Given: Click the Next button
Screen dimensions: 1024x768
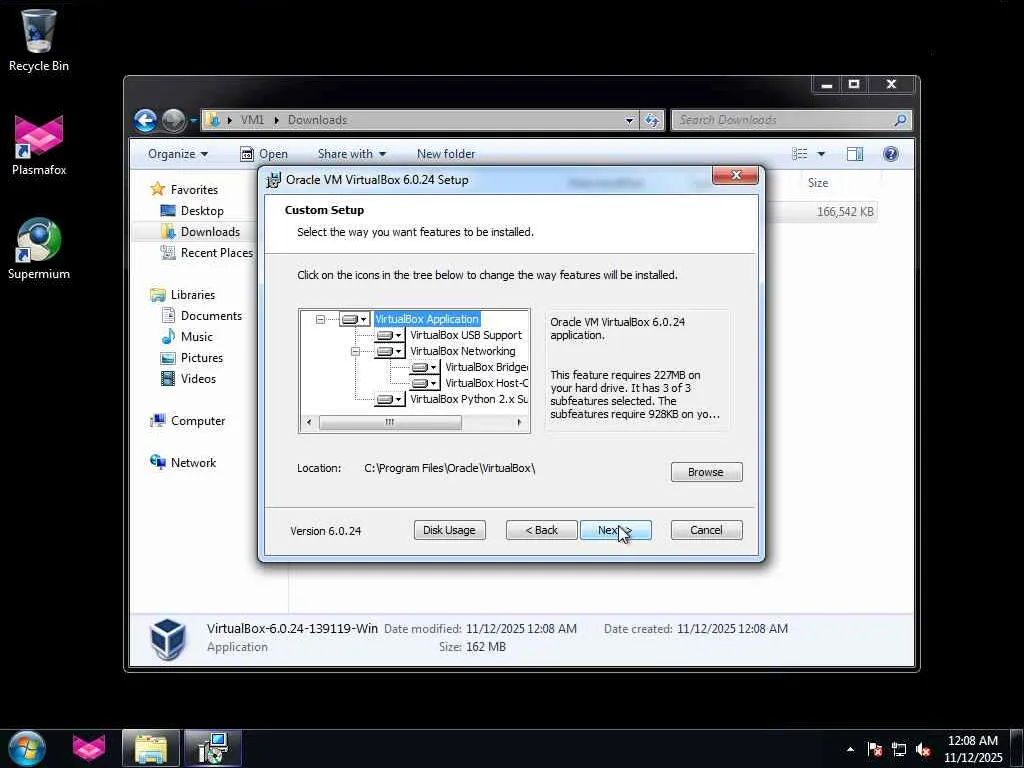Looking at the screenshot, I should tap(615, 530).
